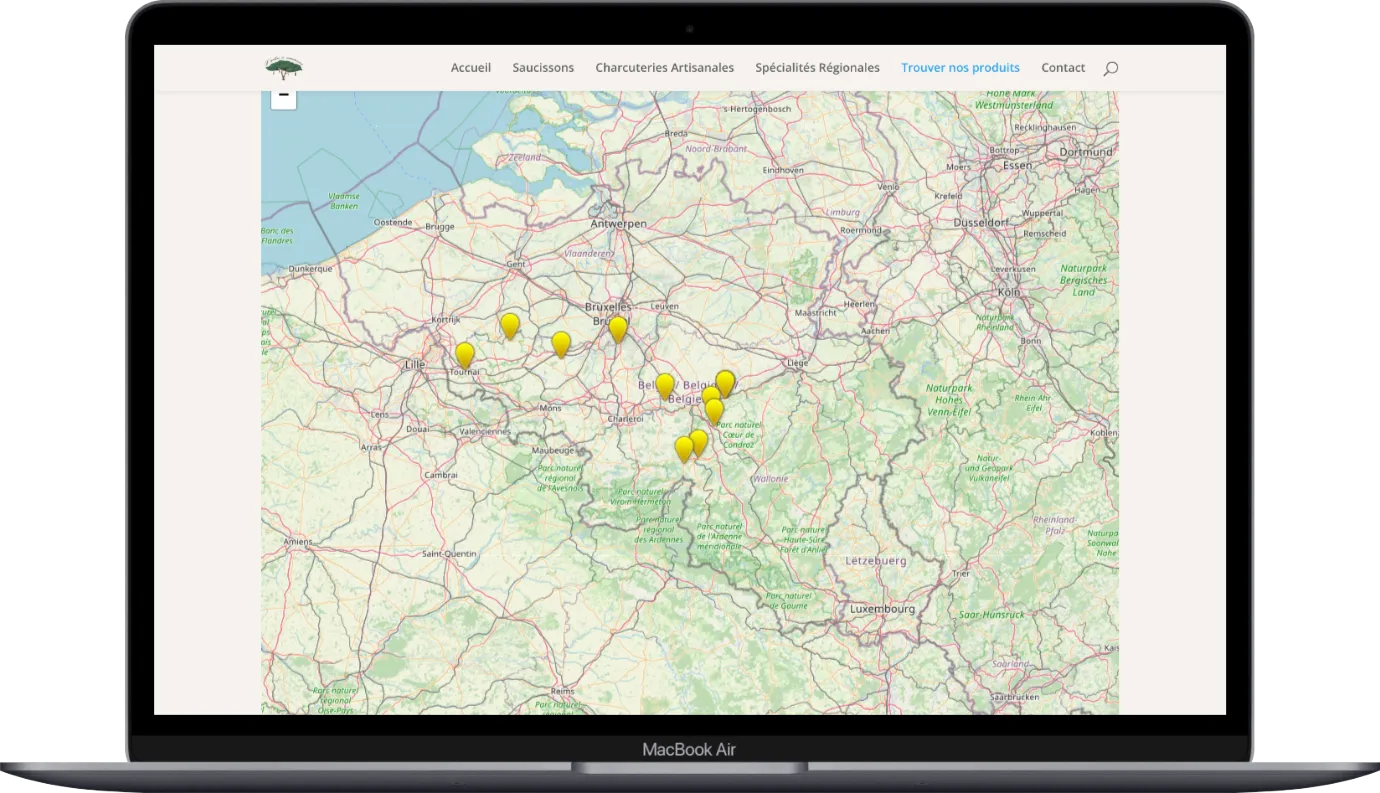This screenshot has height=793, width=1380.
Task: Select the southernmost yellow map pin
Action: pyautogui.click(x=684, y=449)
